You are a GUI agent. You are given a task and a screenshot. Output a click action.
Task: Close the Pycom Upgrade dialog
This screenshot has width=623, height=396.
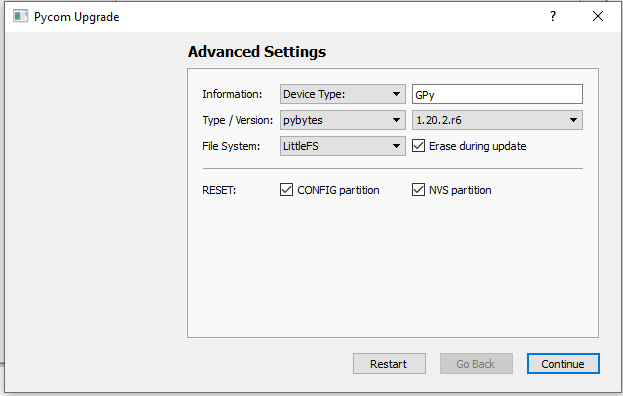598,16
